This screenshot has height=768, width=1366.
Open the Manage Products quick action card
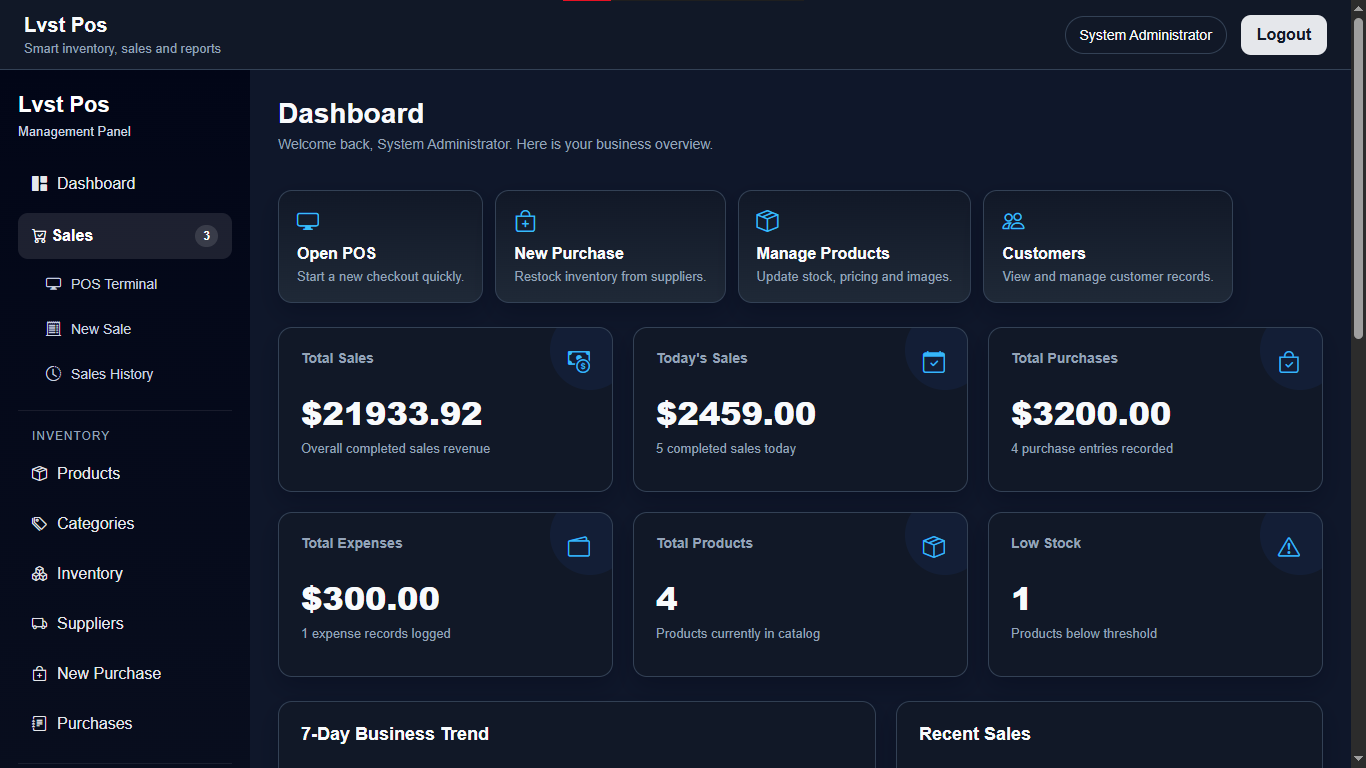point(854,246)
